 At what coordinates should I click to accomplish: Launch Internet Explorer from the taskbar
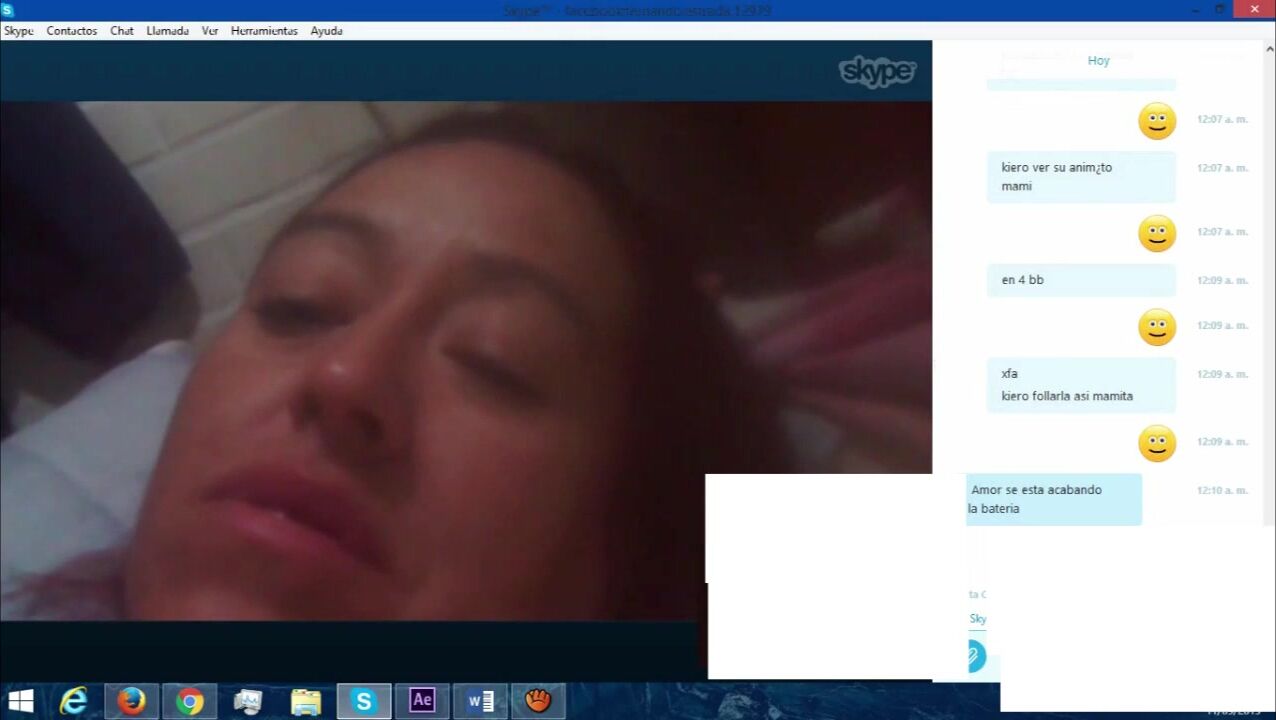[73, 701]
